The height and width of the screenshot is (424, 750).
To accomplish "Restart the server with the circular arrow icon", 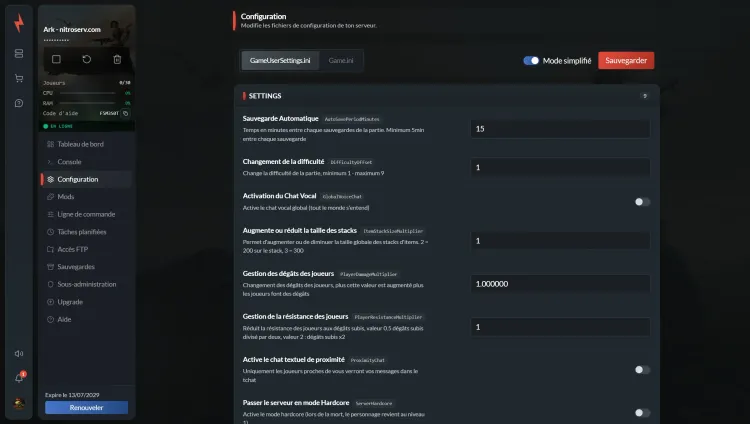I will [87, 59].
